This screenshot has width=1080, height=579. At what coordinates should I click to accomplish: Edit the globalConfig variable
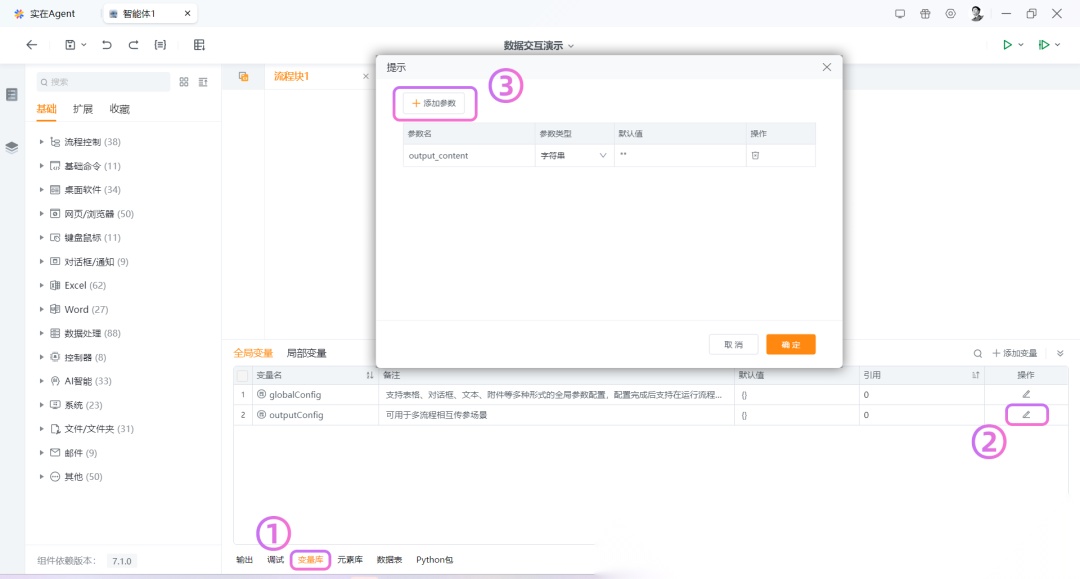tap(1026, 394)
